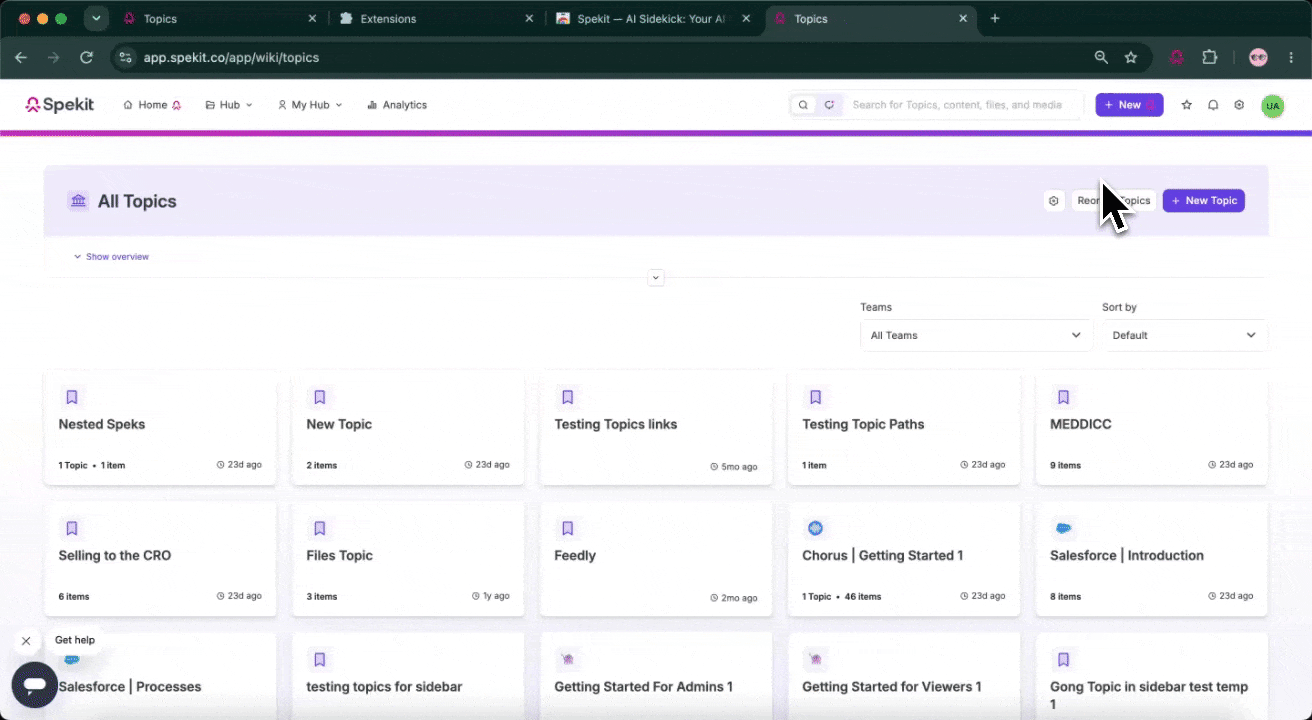
Task: Click the All Topics library icon
Action: click(78, 201)
